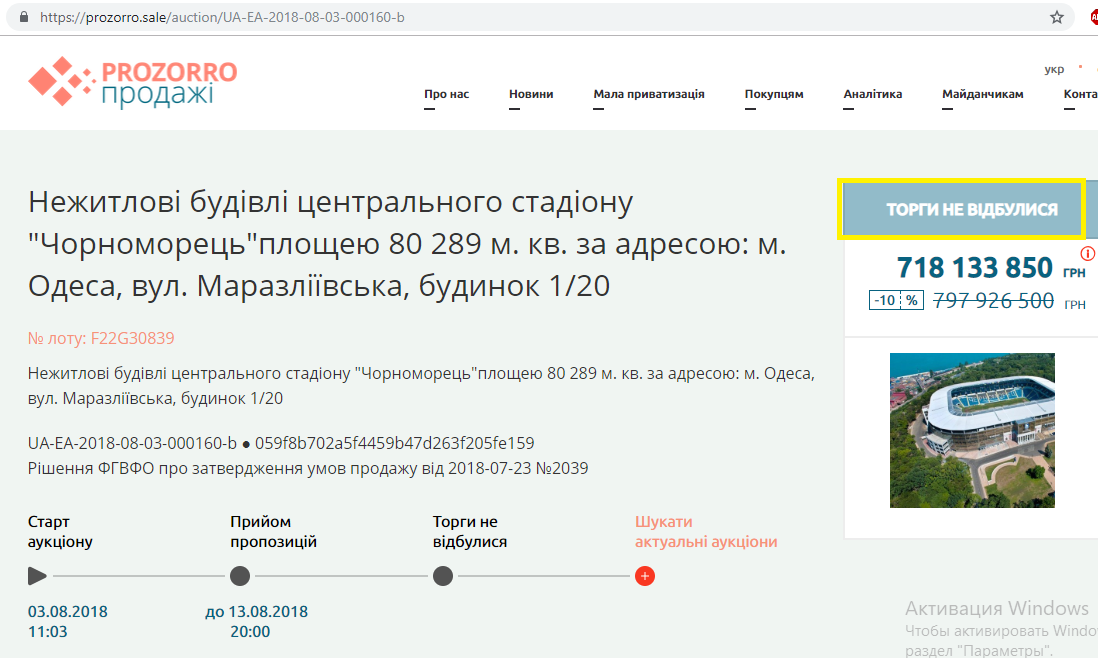Open the Новини section
The image size is (1098, 658).
[530, 93]
